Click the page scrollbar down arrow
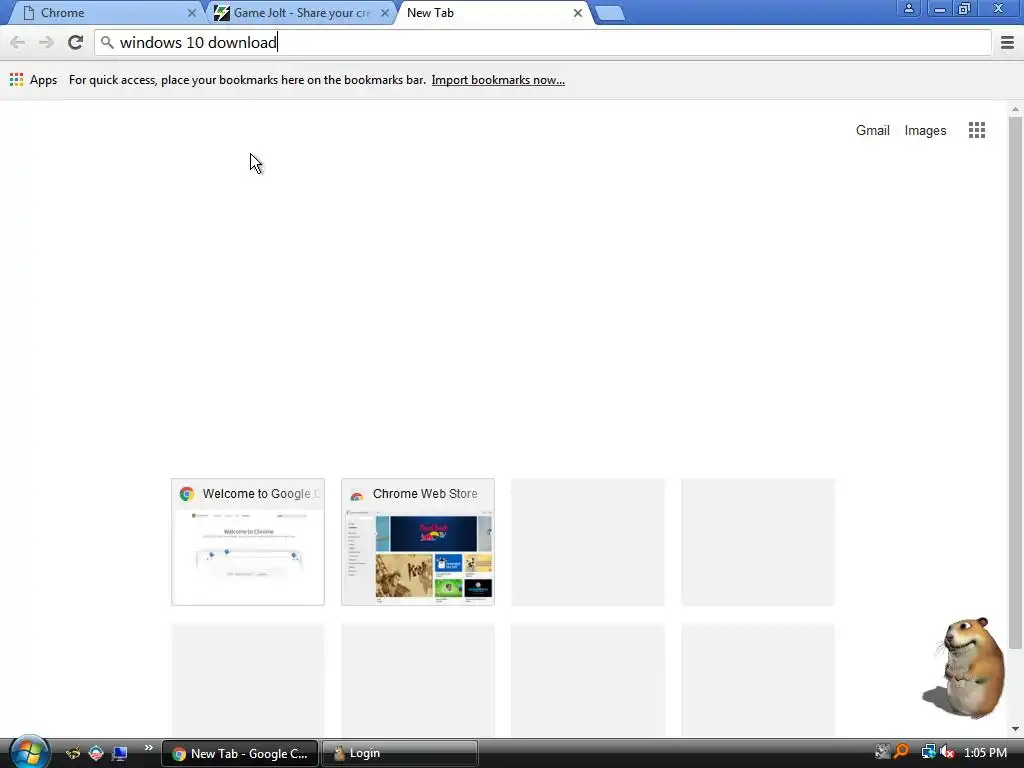The width and height of the screenshot is (1024, 768). (1015, 728)
